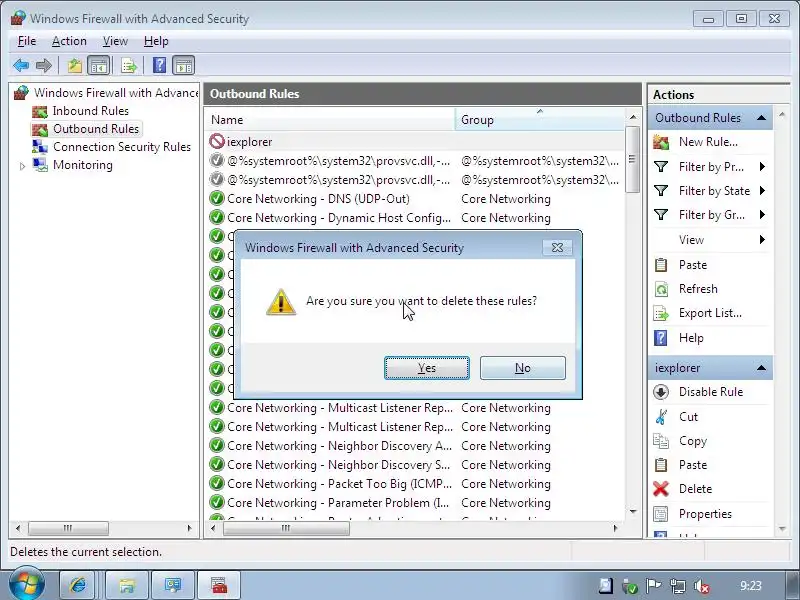
Task: Click the Copy pages icon
Action: point(661,441)
